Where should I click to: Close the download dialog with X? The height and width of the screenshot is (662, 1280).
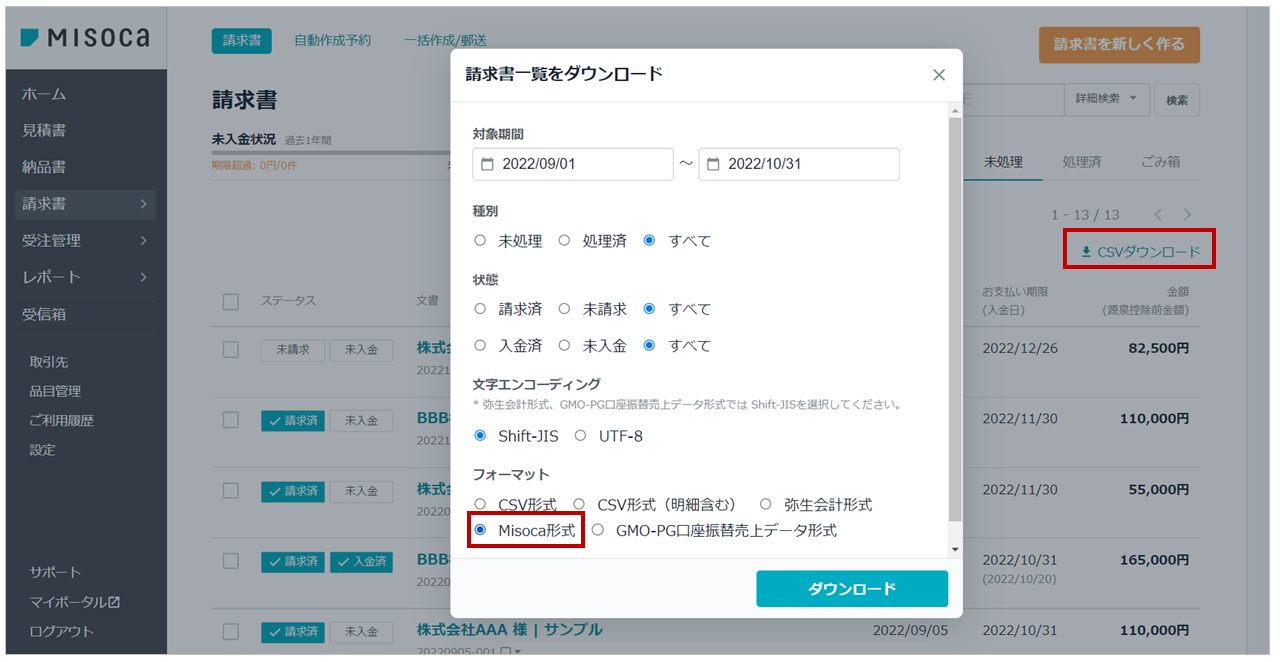click(x=938, y=75)
